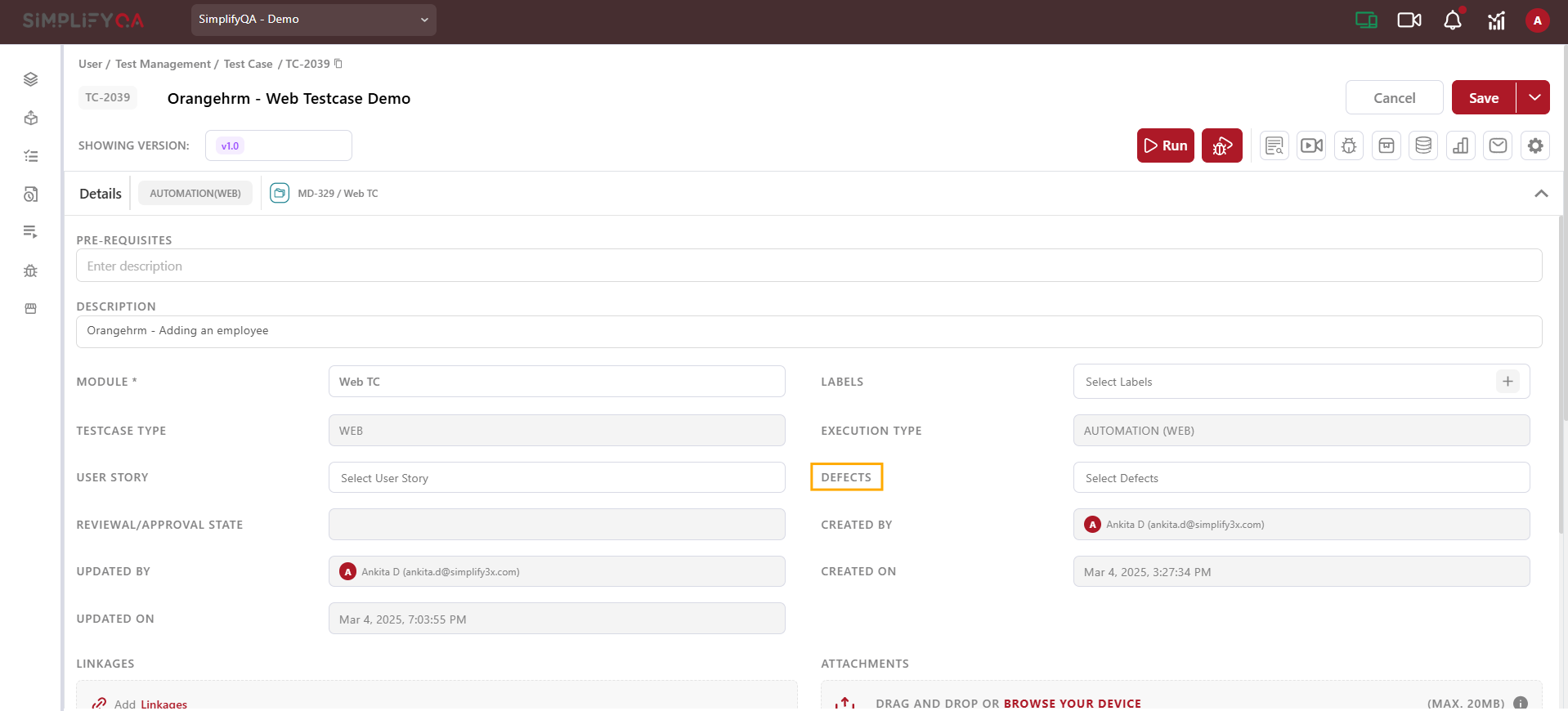Click the debug run bug-play icon

tap(1221, 145)
